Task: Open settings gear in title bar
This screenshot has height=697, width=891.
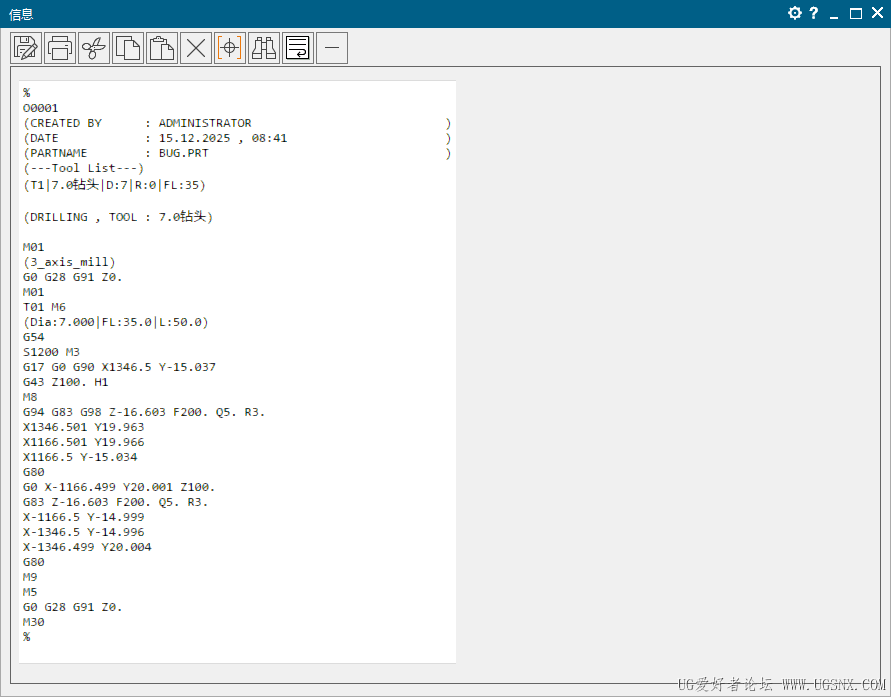Action: coord(795,13)
